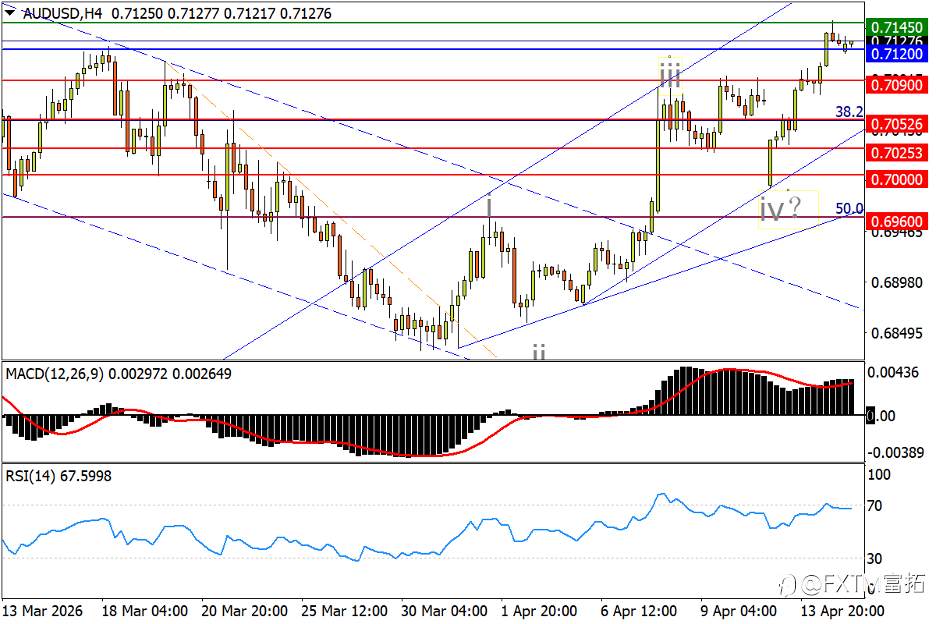936x624 pixels.
Task: Select the 50.0 Fibonacci level label
Action: tap(849, 208)
